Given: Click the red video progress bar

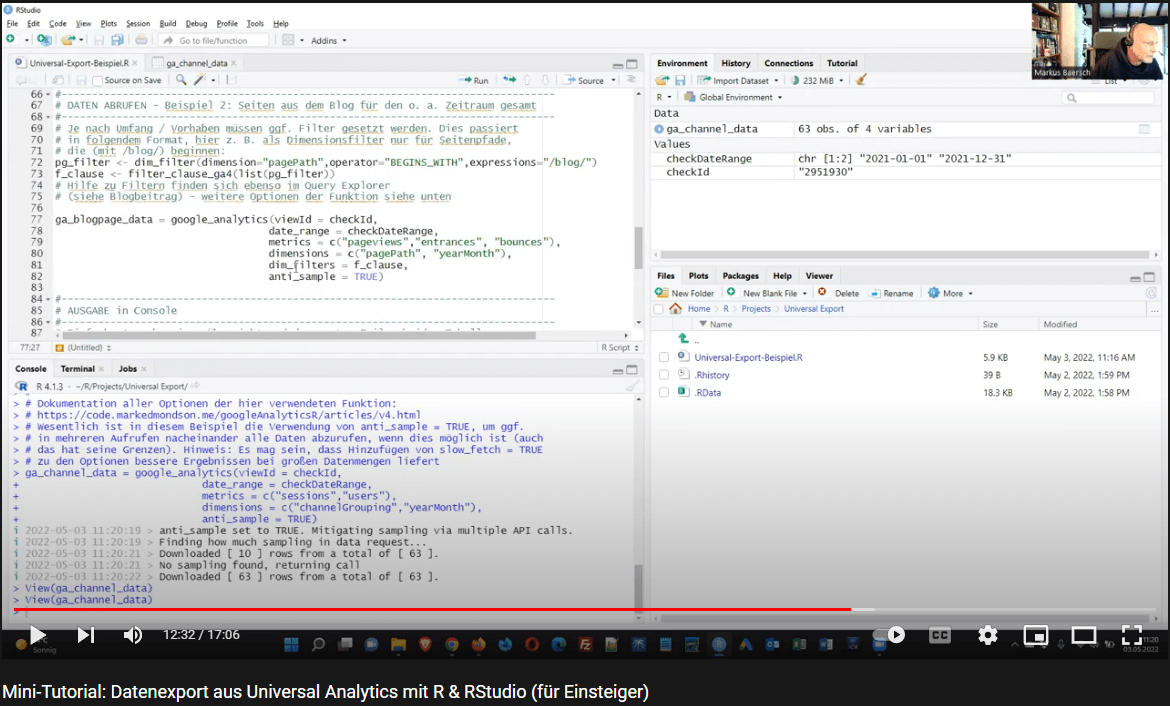Looking at the screenshot, I should click(432, 610).
